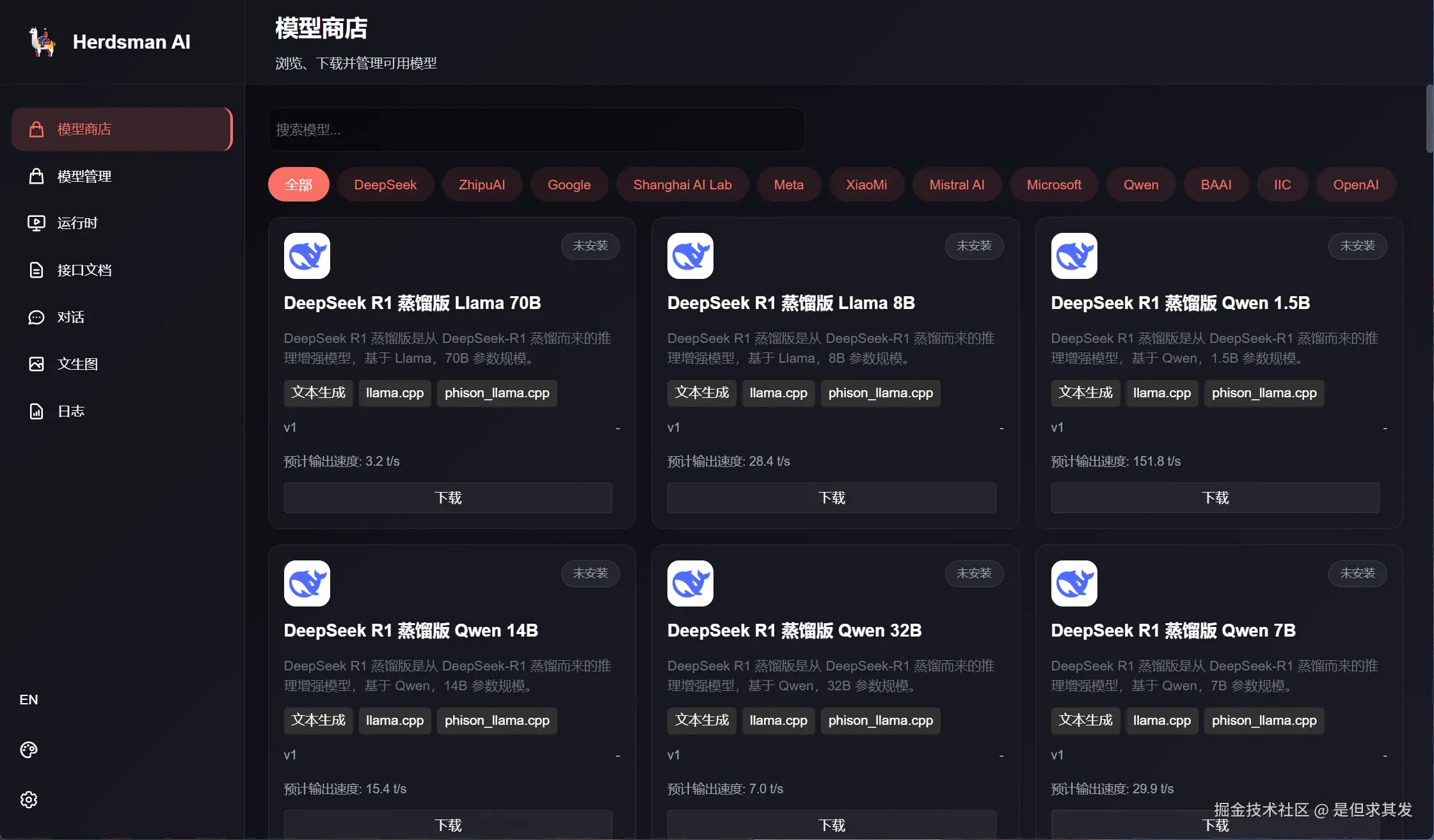Switch to the Microsoft filter tab
This screenshot has width=1434, height=840.
click(x=1053, y=184)
